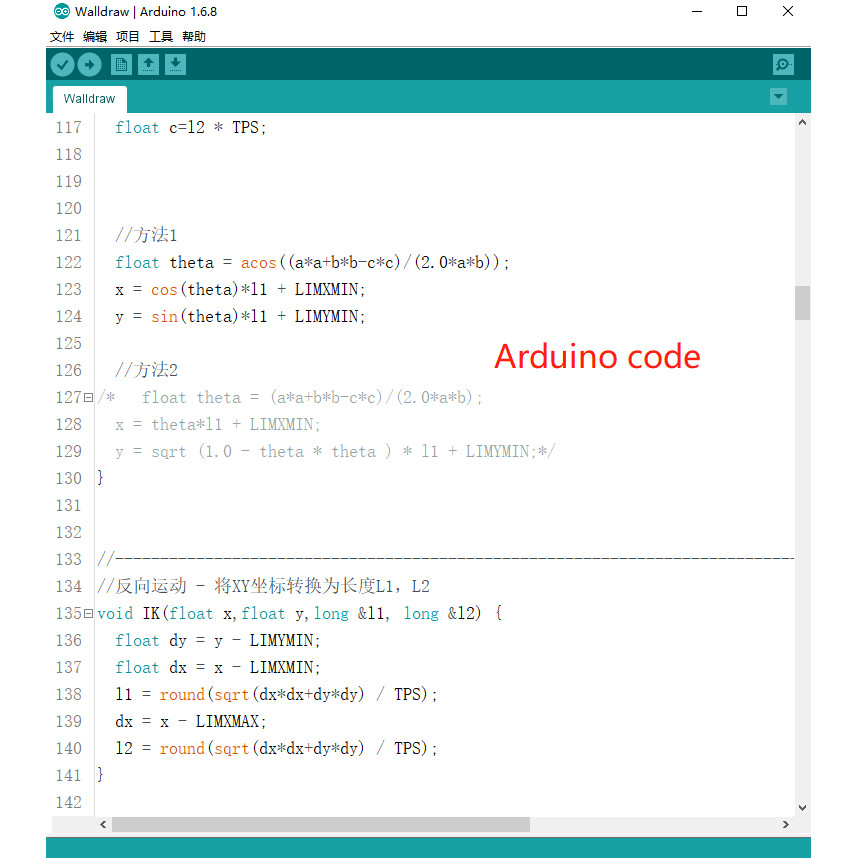
Task: Collapse the IK function at line 135
Action: [x=88, y=614]
